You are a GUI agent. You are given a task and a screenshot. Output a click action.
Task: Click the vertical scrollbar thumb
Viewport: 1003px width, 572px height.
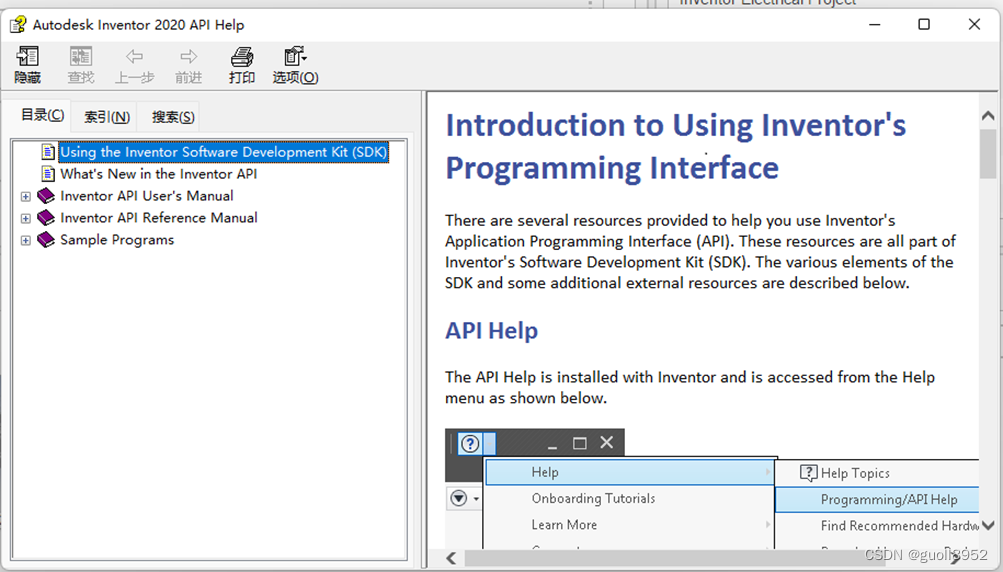(x=988, y=154)
